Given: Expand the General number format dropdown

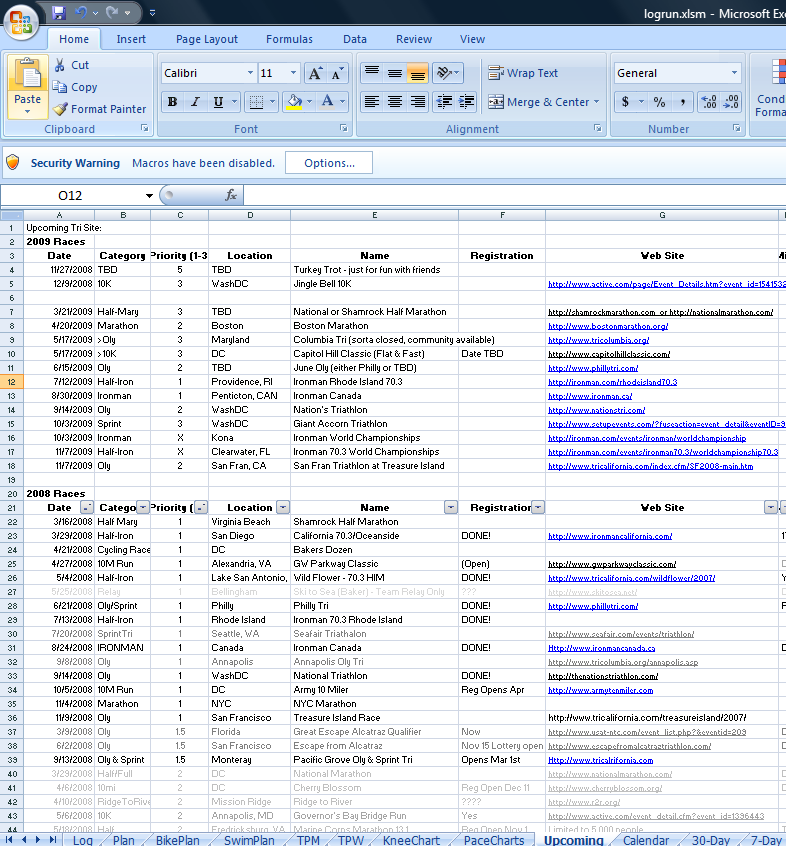Looking at the screenshot, I should click(734, 73).
